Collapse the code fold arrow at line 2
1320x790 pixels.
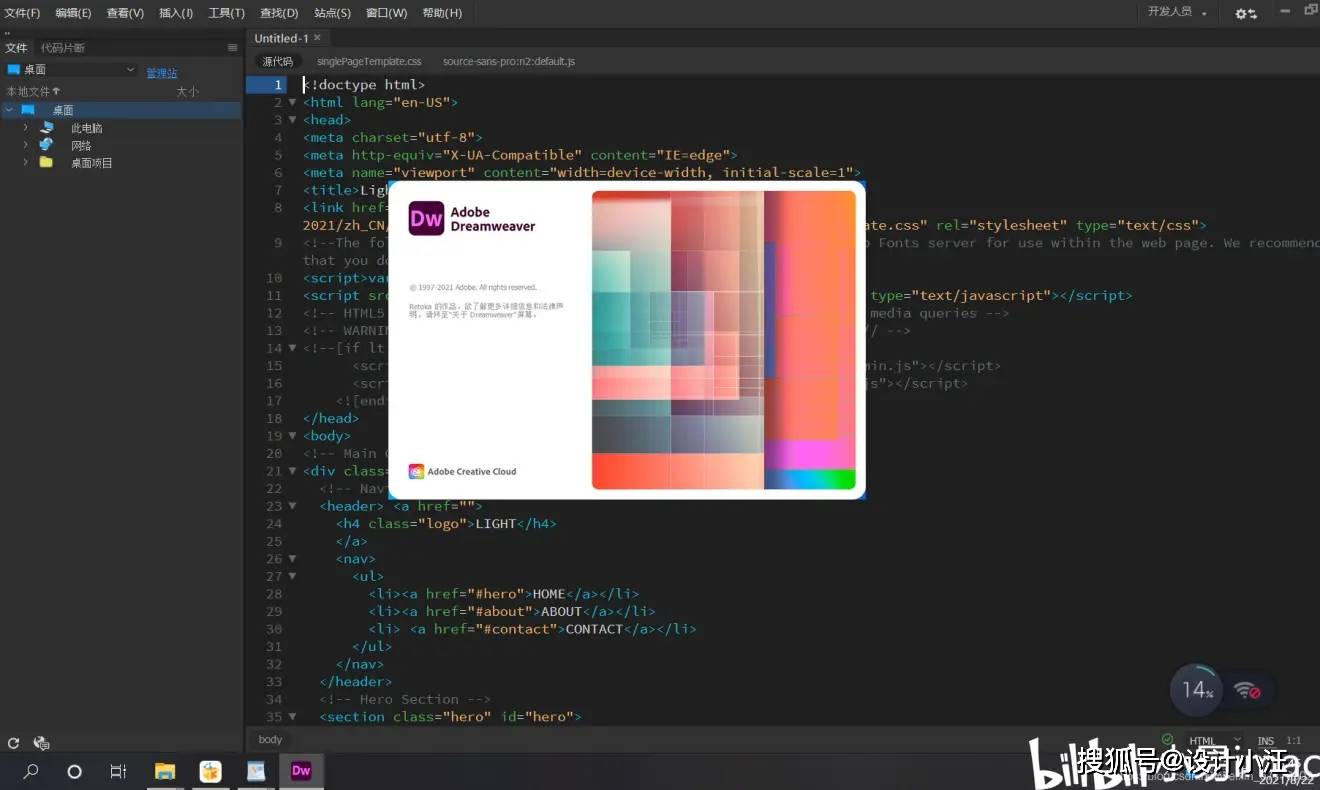292,102
